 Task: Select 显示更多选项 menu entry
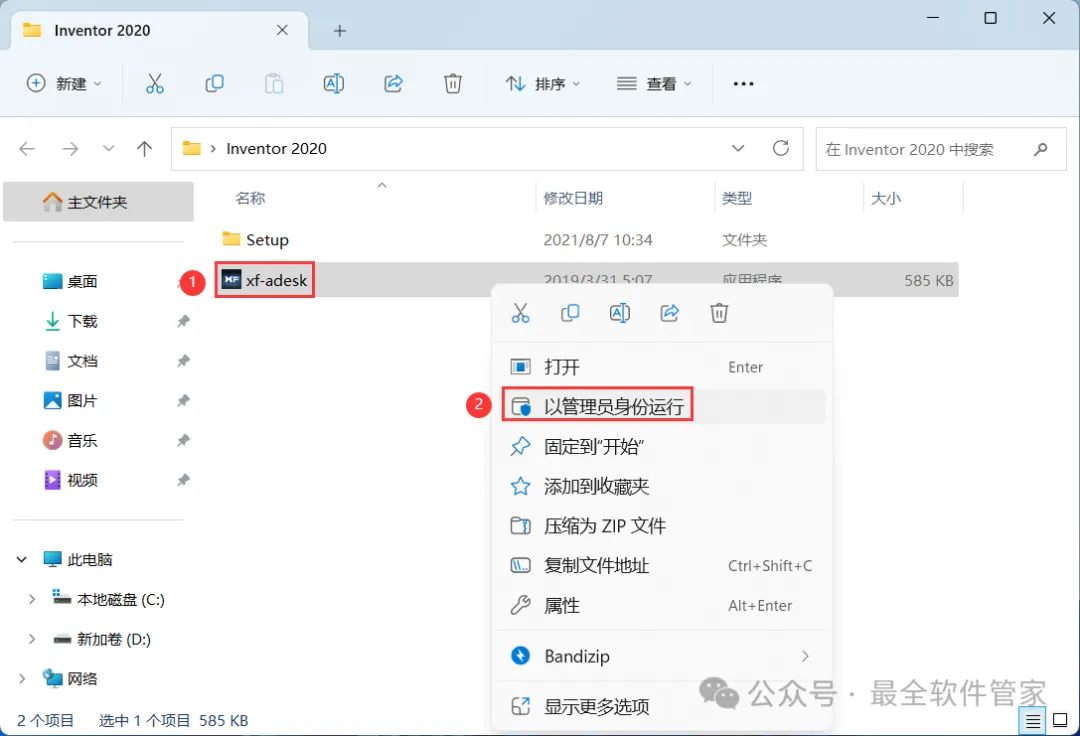663,706
